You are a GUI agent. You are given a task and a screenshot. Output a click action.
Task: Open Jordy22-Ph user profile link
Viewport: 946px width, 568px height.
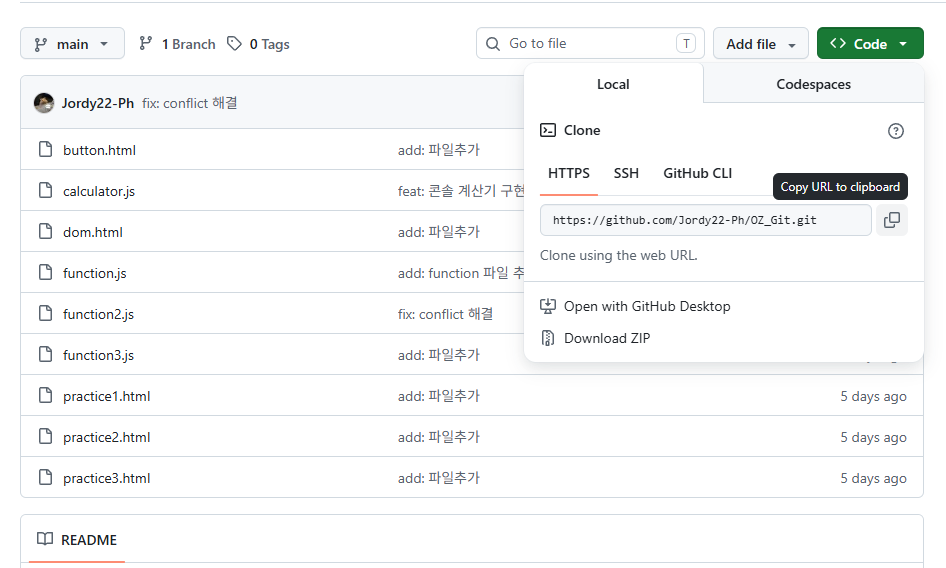98,103
